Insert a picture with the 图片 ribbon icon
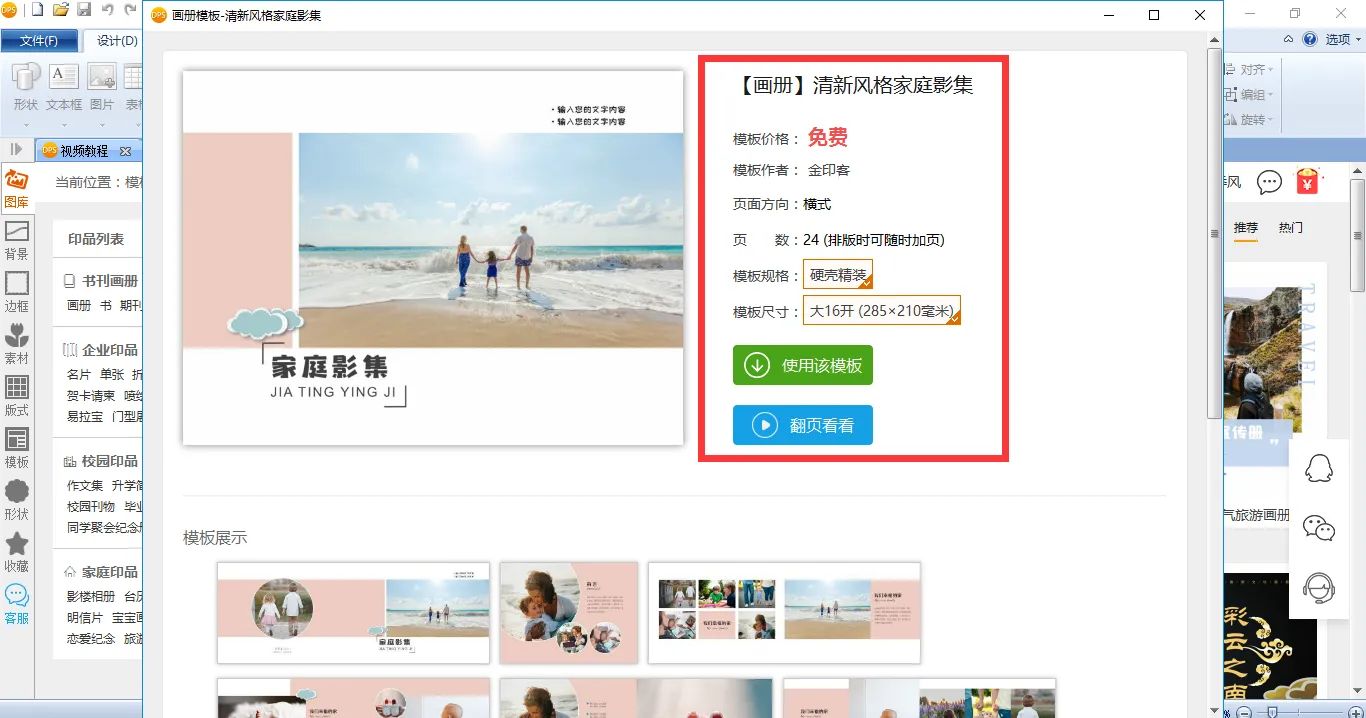 [x=102, y=87]
